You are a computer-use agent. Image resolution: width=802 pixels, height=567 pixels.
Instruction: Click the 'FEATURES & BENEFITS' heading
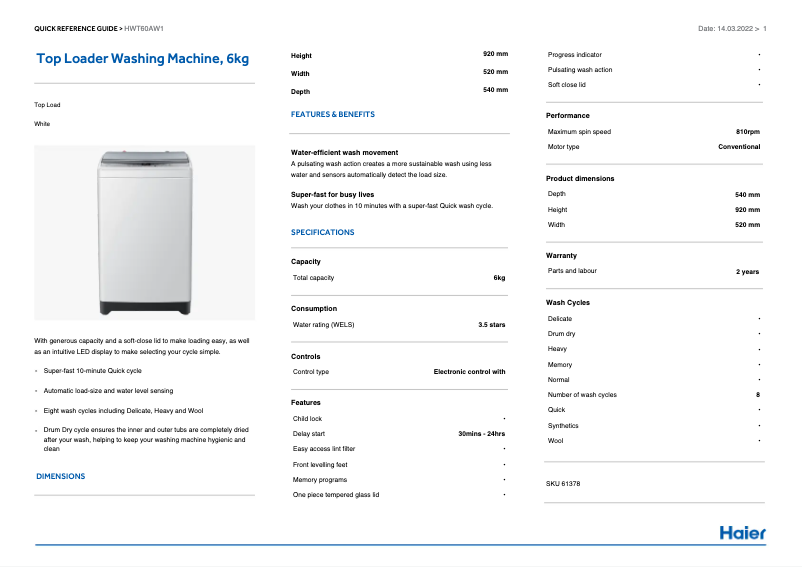coord(332,115)
